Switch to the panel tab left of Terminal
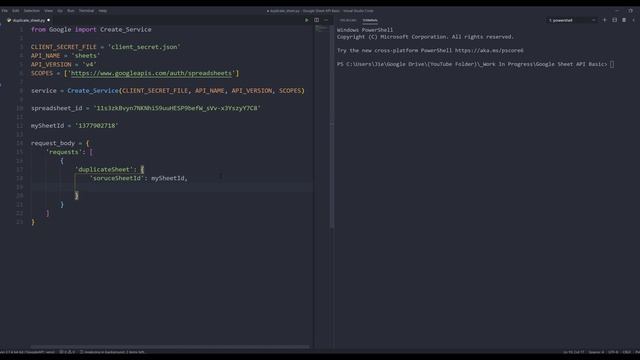640x360 pixels. click(x=348, y=20)
